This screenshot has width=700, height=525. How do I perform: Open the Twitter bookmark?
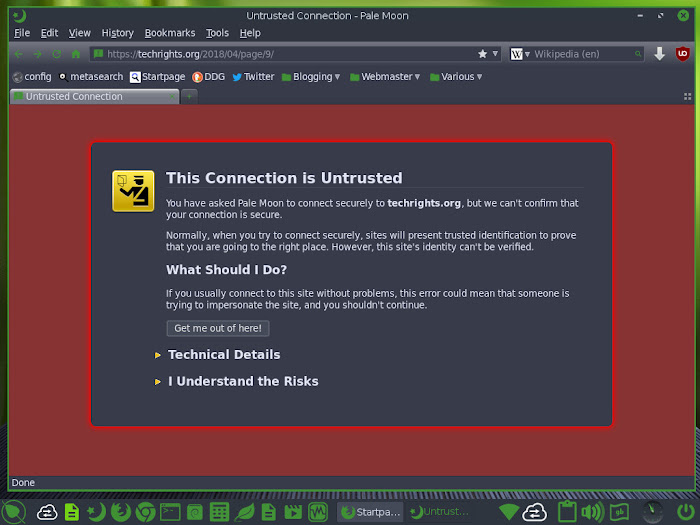tap(253, 77)
